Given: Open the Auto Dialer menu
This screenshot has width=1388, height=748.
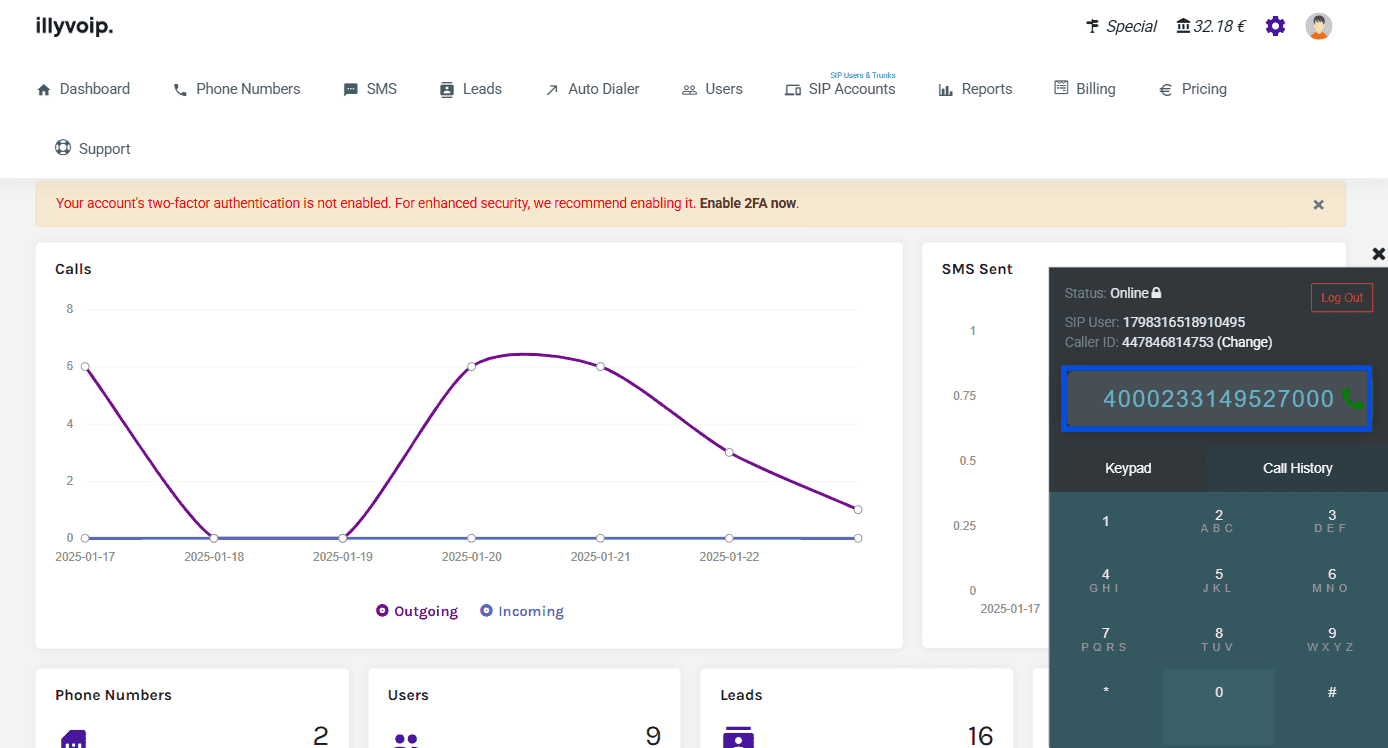Looking at the screenshot, I should [592, 89].
